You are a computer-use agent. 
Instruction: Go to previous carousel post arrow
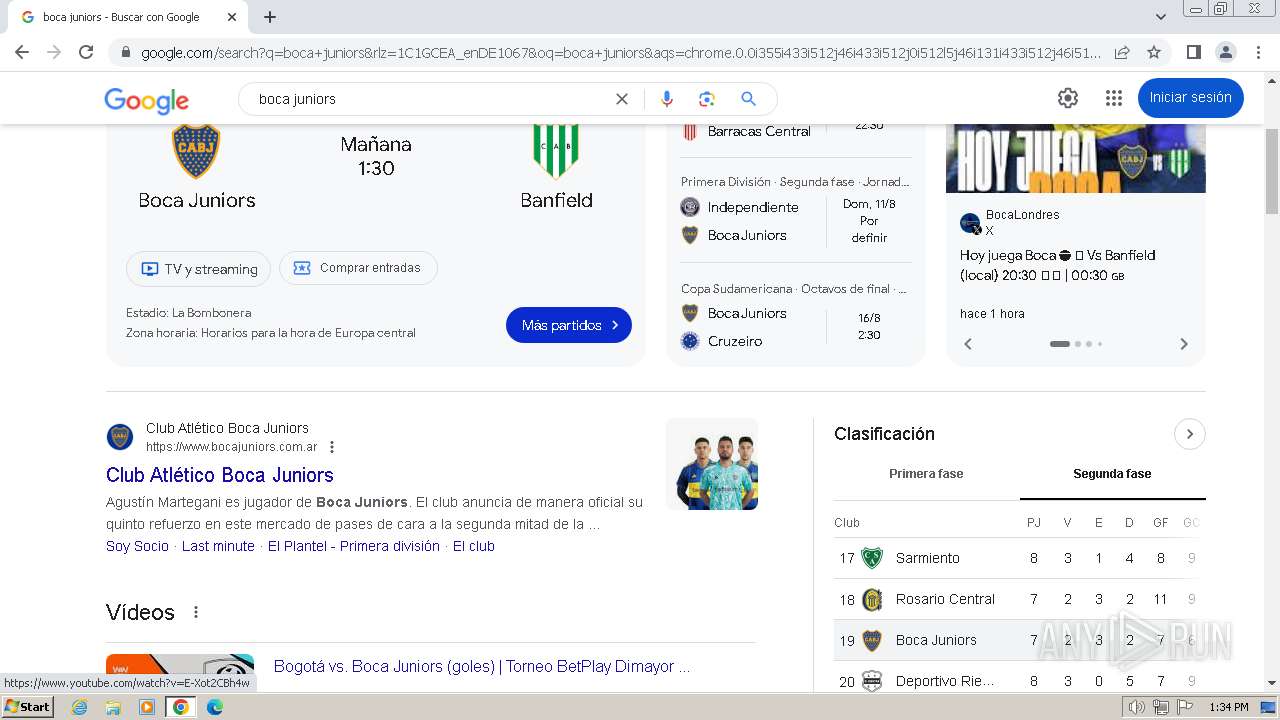pyautogui.click(x=968, y=344)
